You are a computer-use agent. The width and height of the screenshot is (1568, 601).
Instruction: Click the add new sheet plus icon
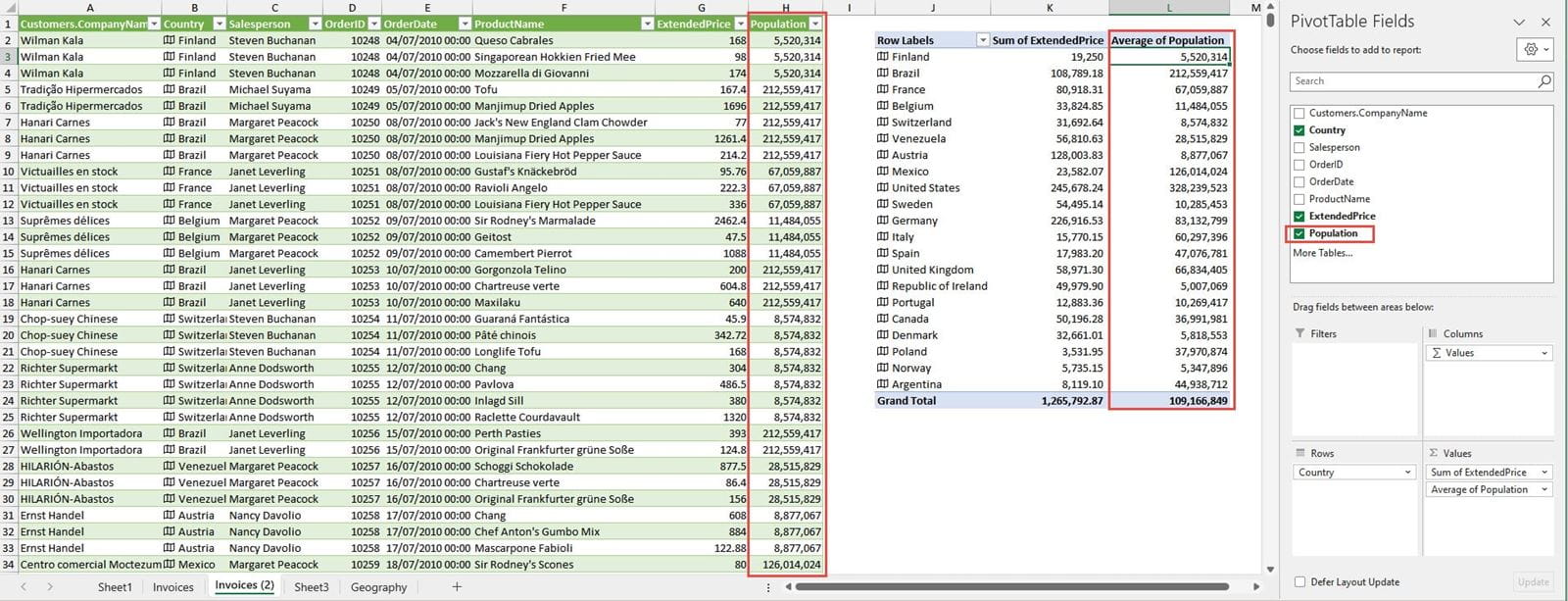coord(457,586)
